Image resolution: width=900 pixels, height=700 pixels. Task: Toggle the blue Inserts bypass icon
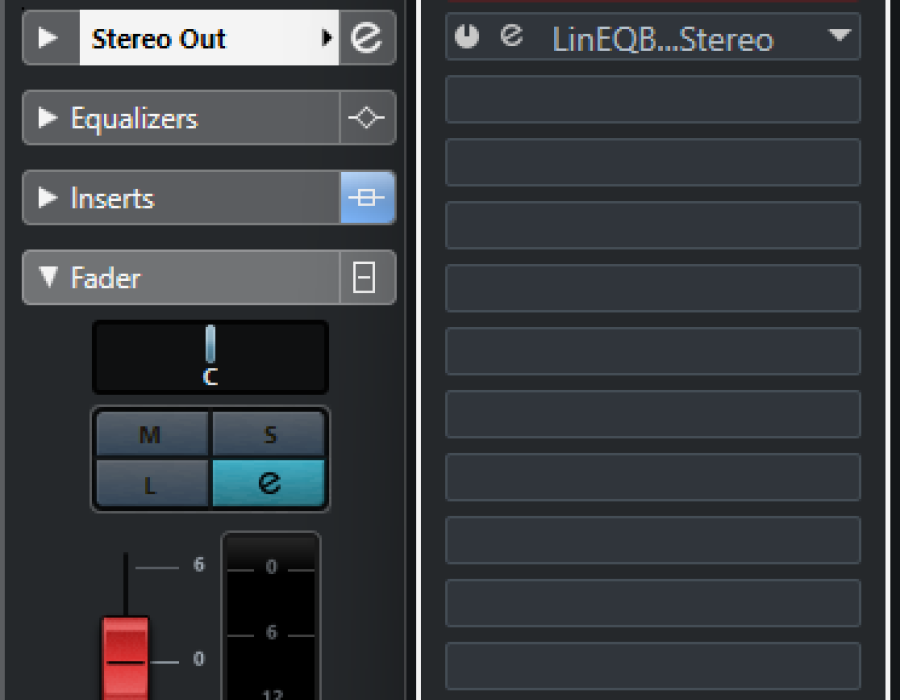pos(367,197)
